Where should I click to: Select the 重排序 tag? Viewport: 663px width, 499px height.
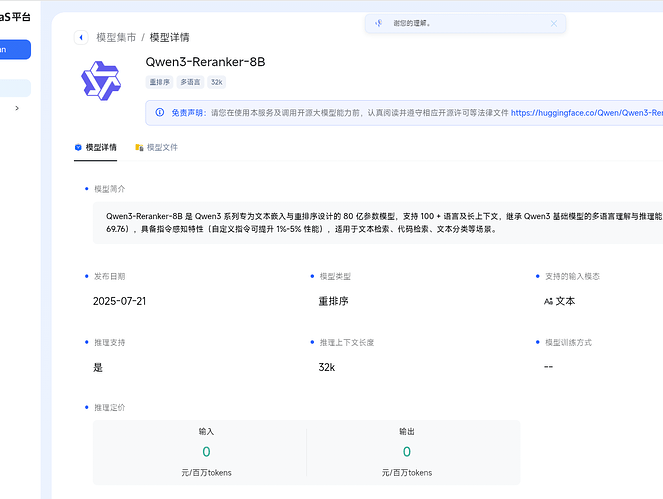[x=159, y=82]
